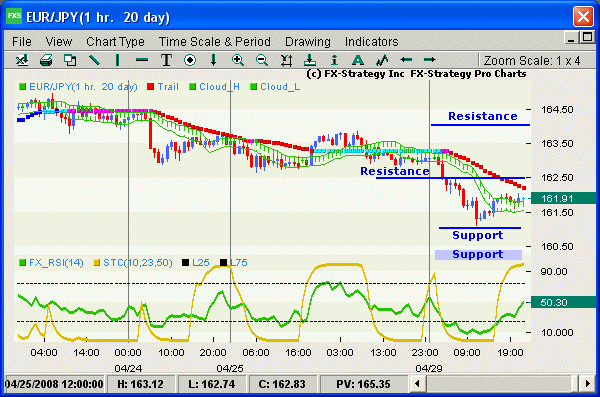The image size is (600, 397).
Task: Move chart left with left arrow icon
Action: [406, 60]
